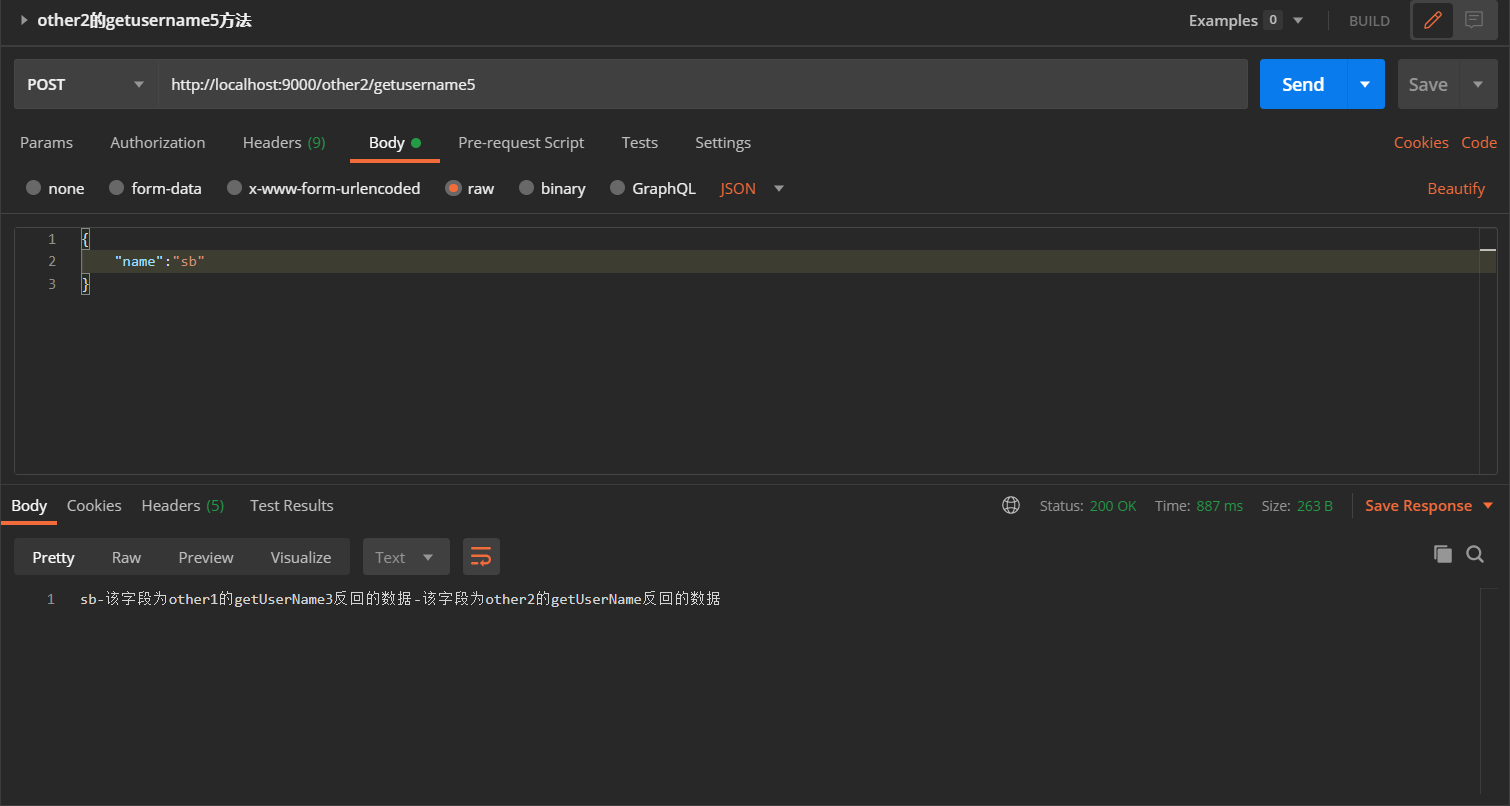
Task: Open the response Headers (5) tab
Action: (x=183, y=505)
